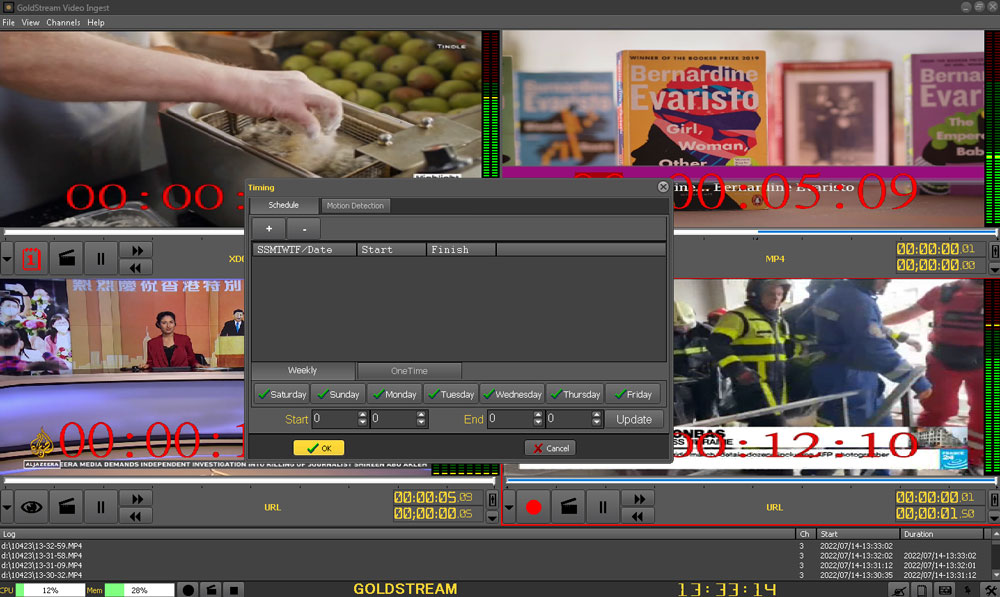The image size is (1000, 597).
Task: Click the timecode lock icon, Al Jazeera channel
Action: 492,499
